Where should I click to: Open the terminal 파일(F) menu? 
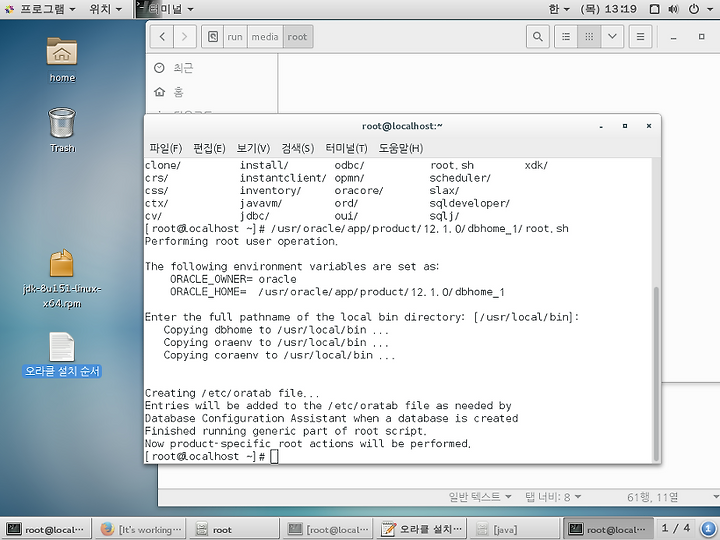pos(166,148)
